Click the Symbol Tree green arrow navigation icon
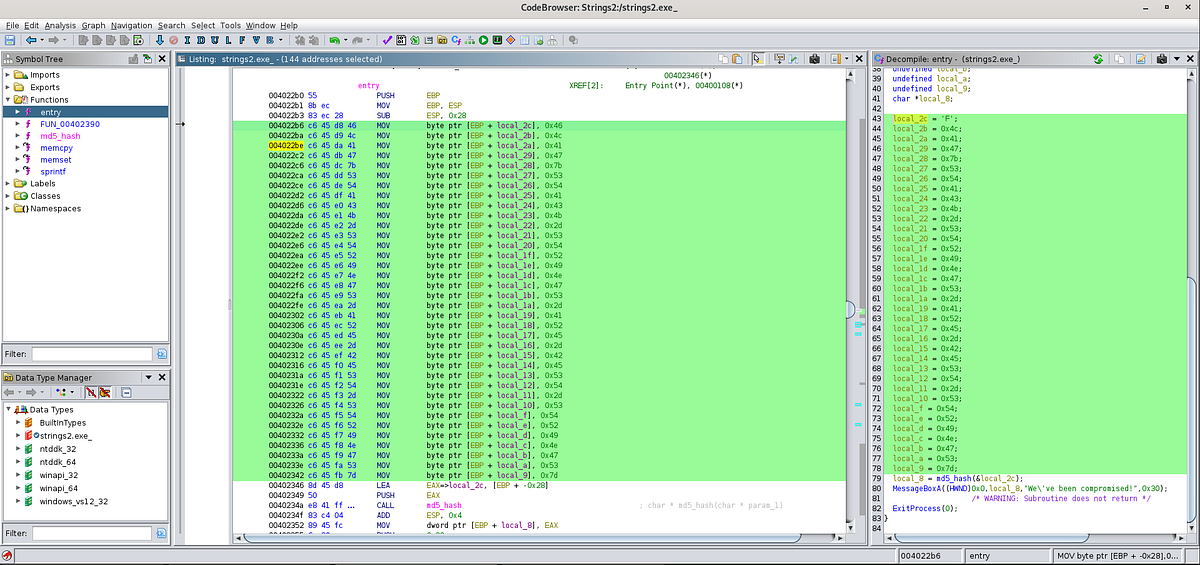Viewport: 1200px width, 565px height. (147, 59)
